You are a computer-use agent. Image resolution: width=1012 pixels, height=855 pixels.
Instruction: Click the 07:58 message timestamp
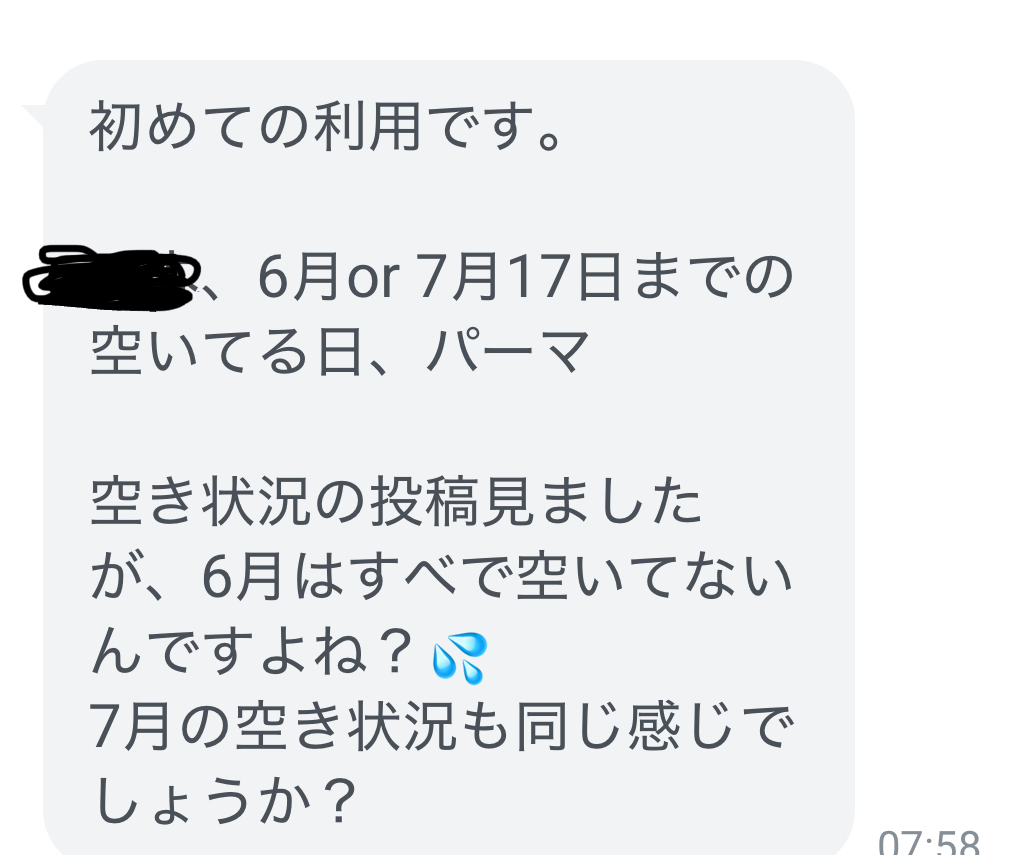[x=929, y=841]
